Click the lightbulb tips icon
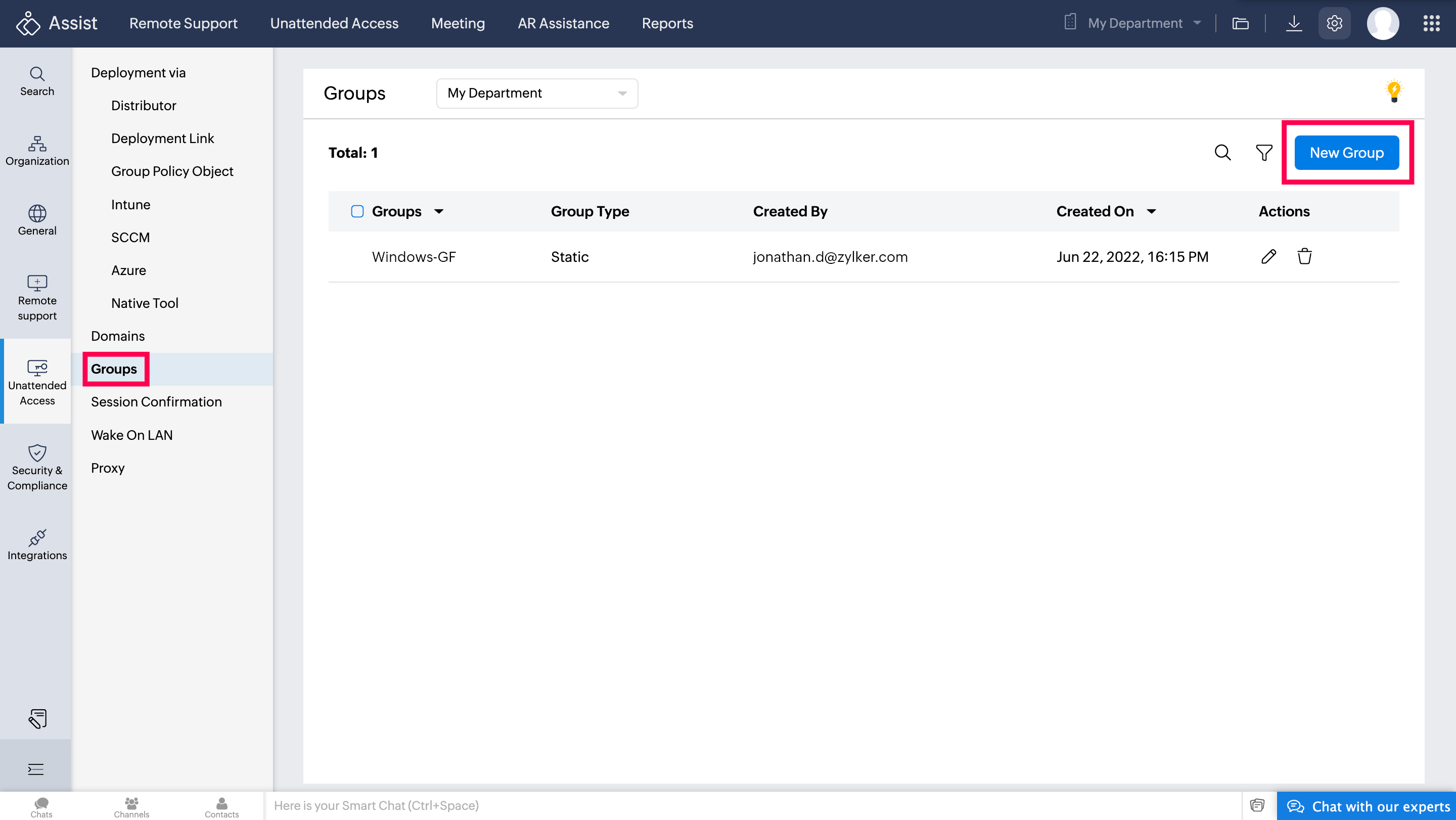This screenshot has height=820, width=1456. click(1393, 91)
